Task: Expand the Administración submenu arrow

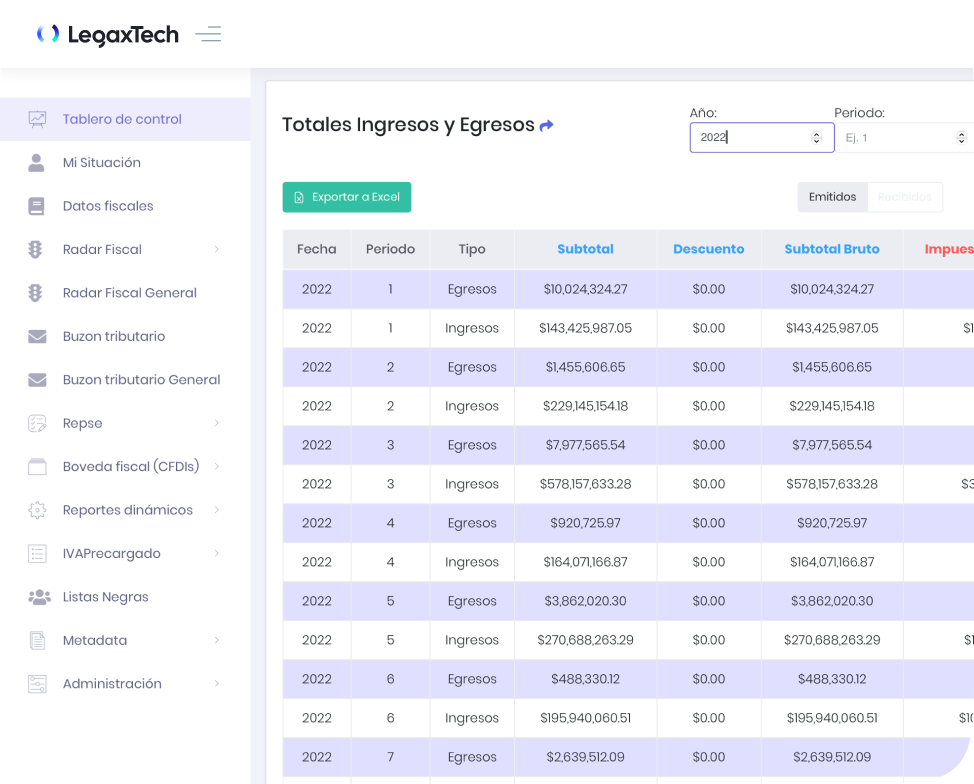Action: pos(216,684)
